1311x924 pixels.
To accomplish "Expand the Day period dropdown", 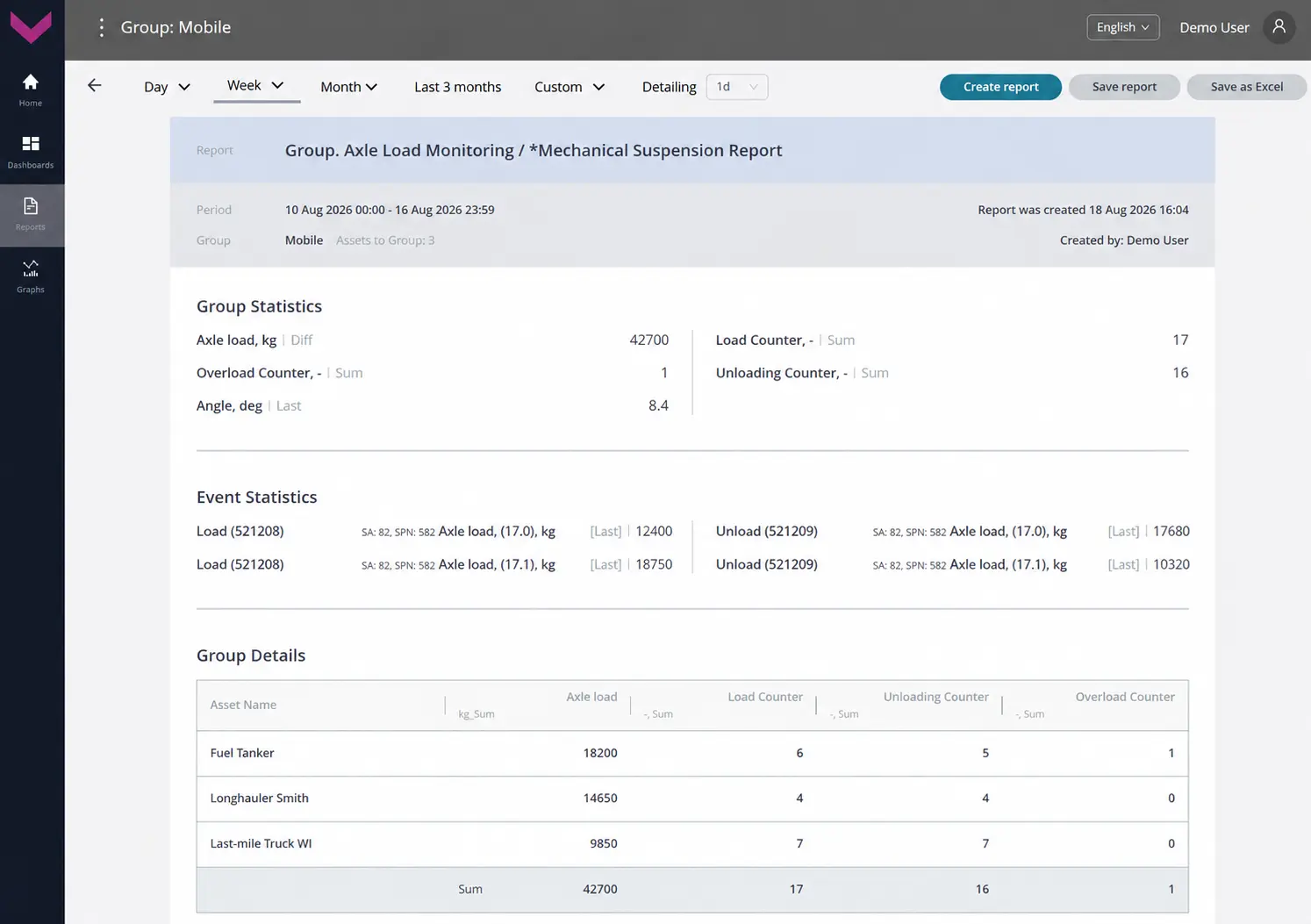I will (x=167, y=87).
